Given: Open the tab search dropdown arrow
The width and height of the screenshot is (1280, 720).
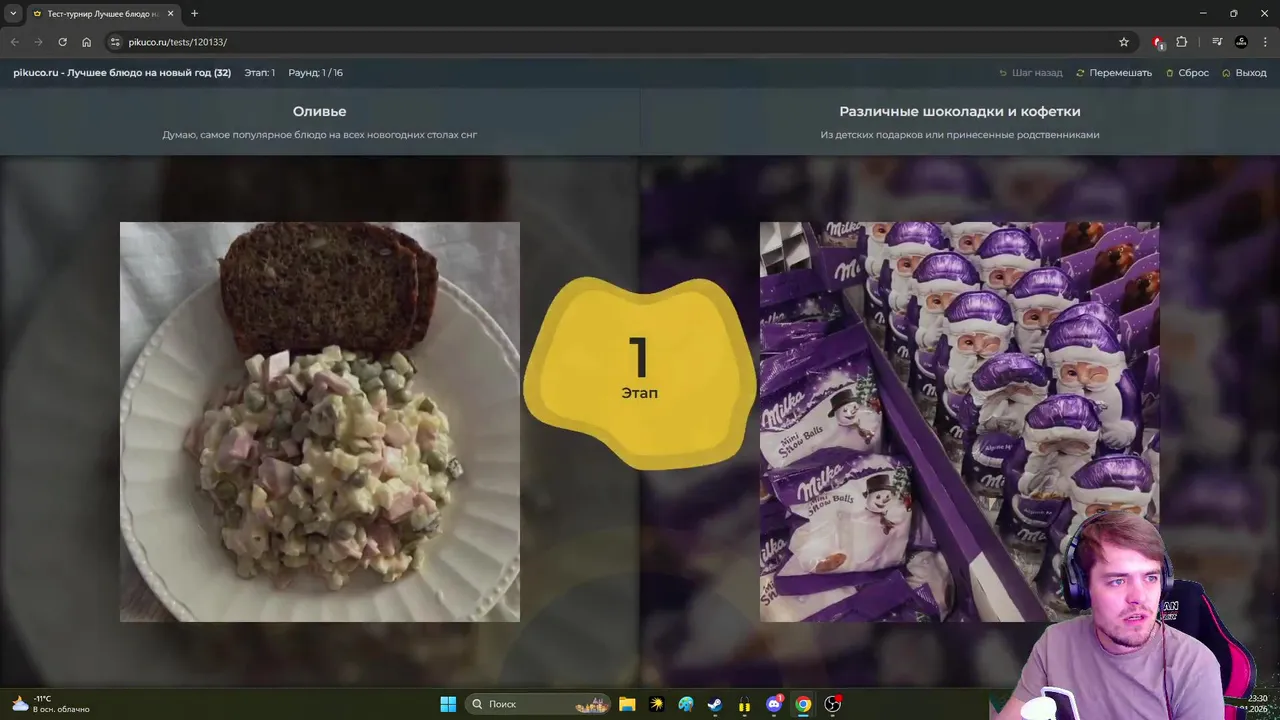Looking at the screenshot, I should (x=13, y=13).
